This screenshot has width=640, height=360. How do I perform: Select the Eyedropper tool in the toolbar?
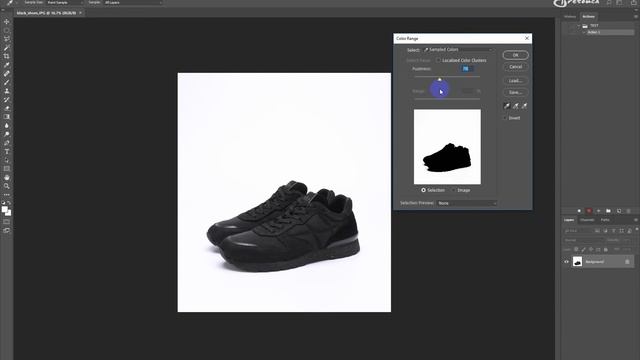(7, 65)
